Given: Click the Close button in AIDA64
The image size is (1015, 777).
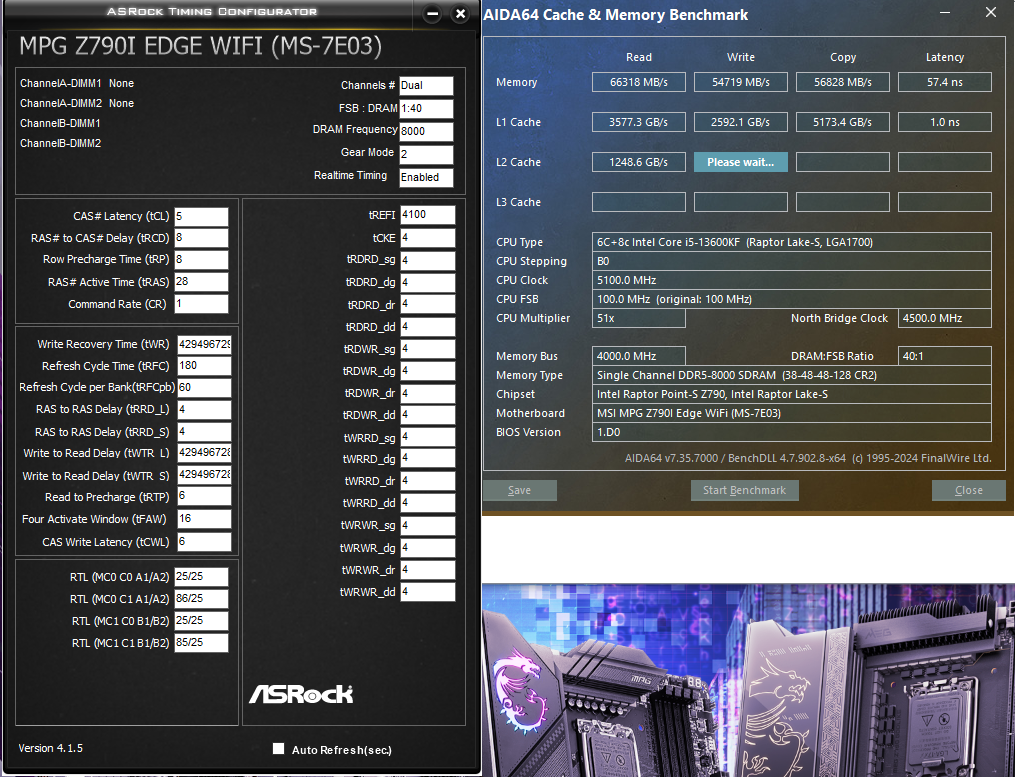Looking at the screenshot, I should pos(968,490).
